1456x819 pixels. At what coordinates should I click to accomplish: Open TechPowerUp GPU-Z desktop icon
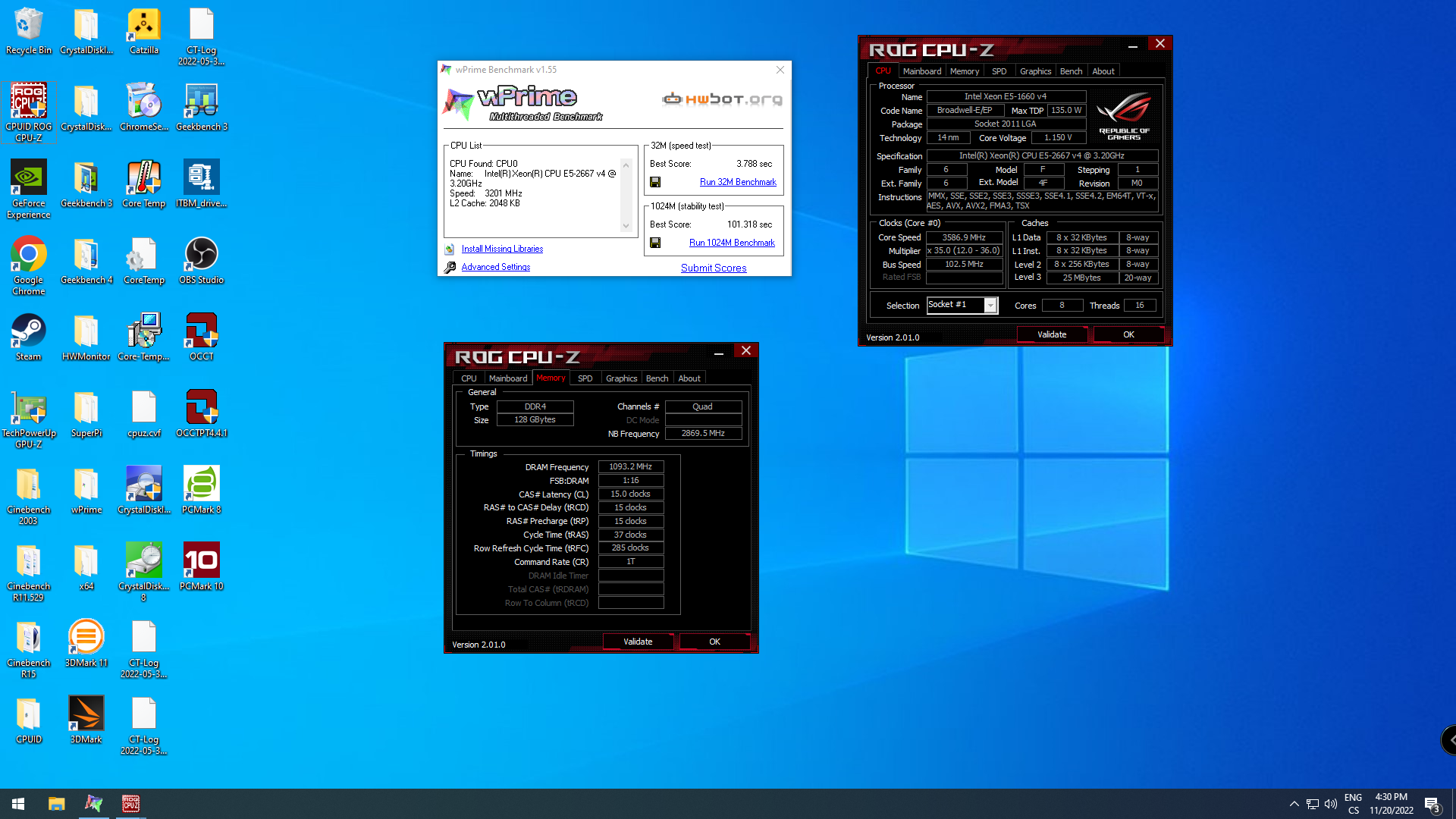pyautogui.click(x=29, y=419)
